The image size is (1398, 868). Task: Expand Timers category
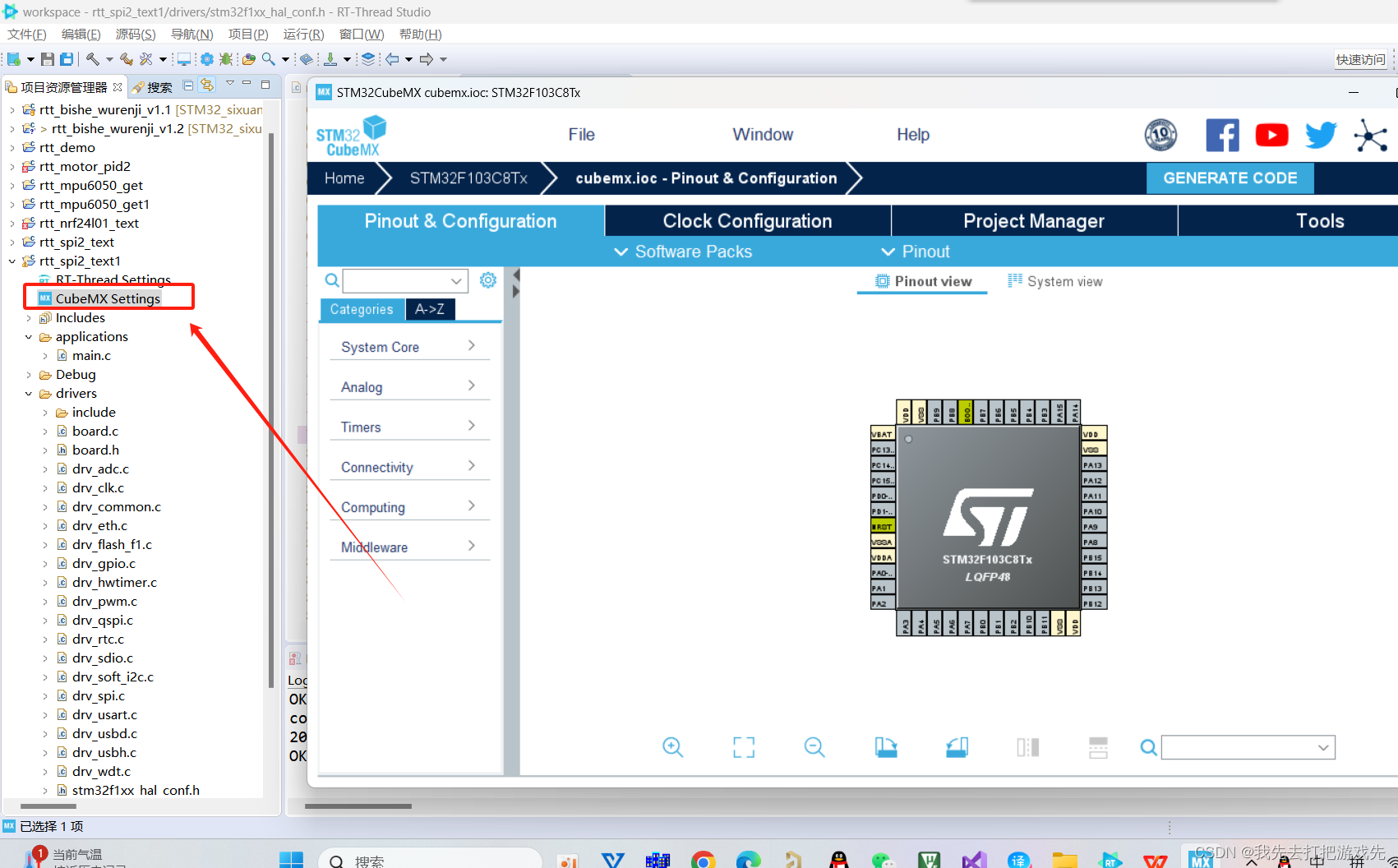click(409, 427)
